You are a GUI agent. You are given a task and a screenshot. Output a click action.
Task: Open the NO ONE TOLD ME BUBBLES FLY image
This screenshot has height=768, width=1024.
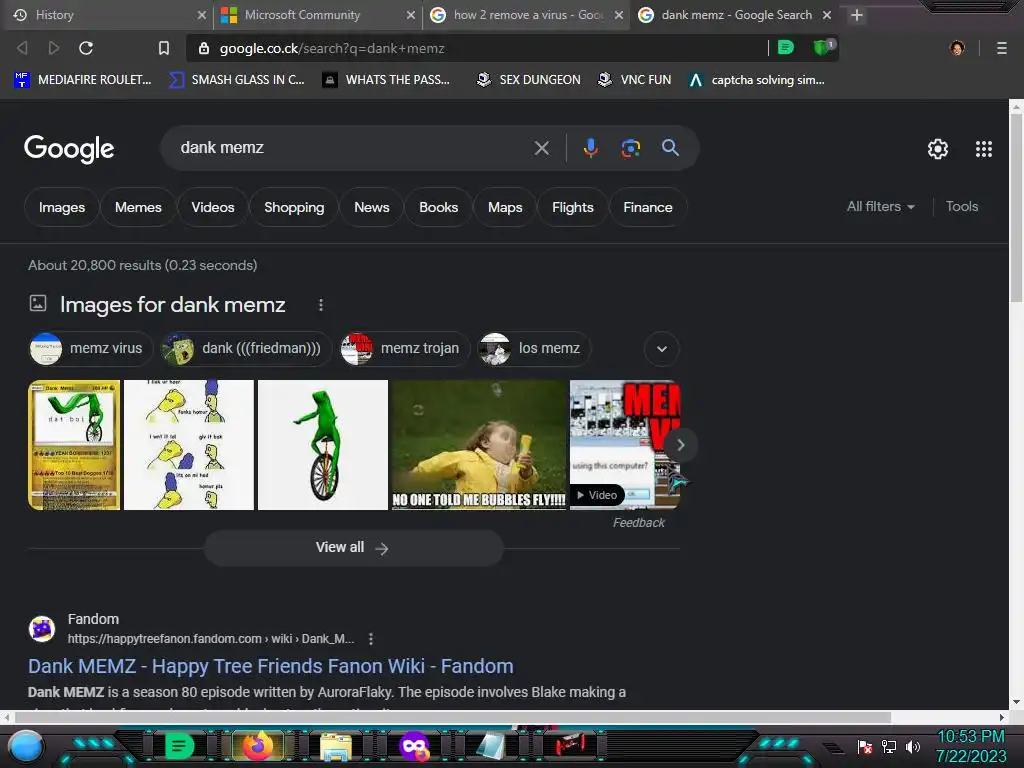(x=479, y=445)
